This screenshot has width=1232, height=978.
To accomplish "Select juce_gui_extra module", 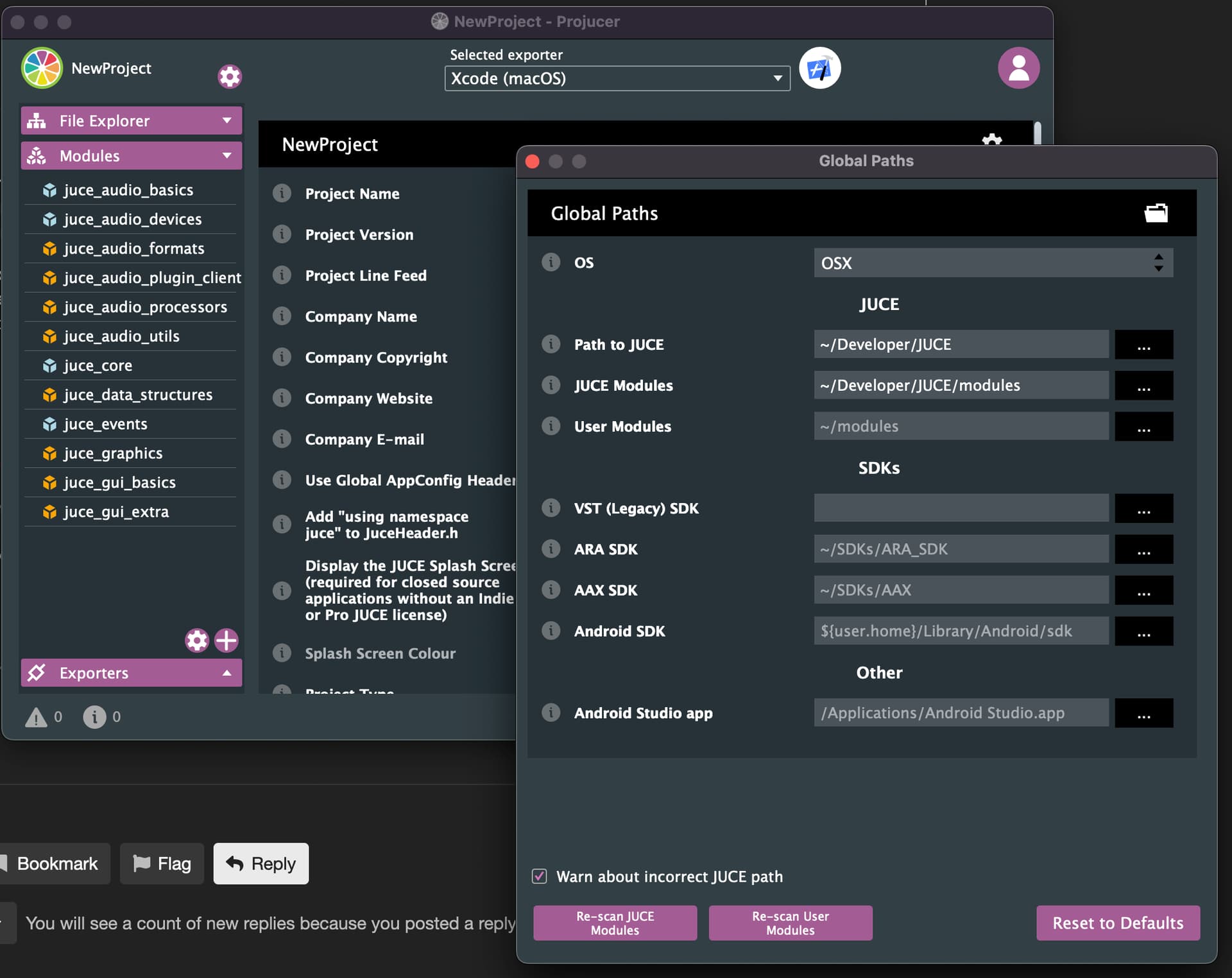I will click(130, 512).
